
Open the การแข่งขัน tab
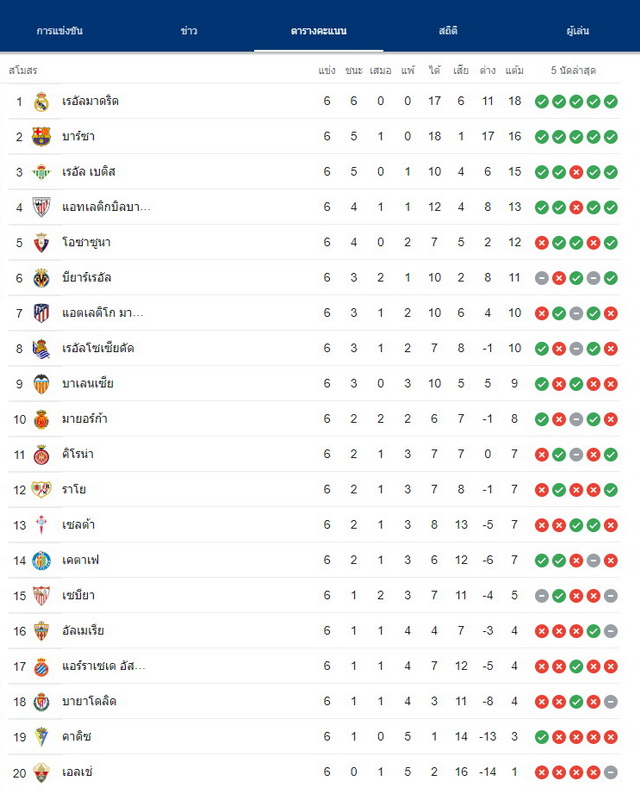(x=60, y=31)
